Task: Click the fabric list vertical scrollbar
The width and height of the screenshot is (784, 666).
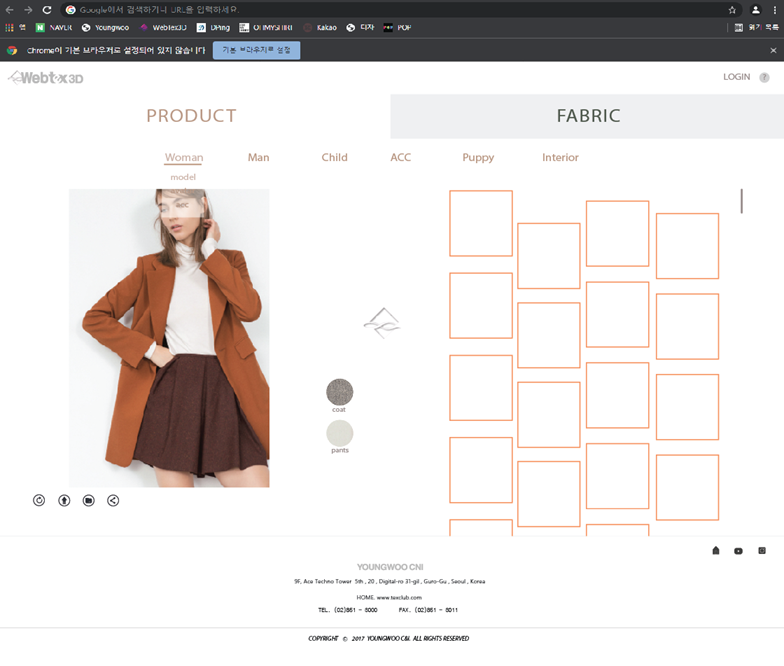Action: (x=741, y=201)
